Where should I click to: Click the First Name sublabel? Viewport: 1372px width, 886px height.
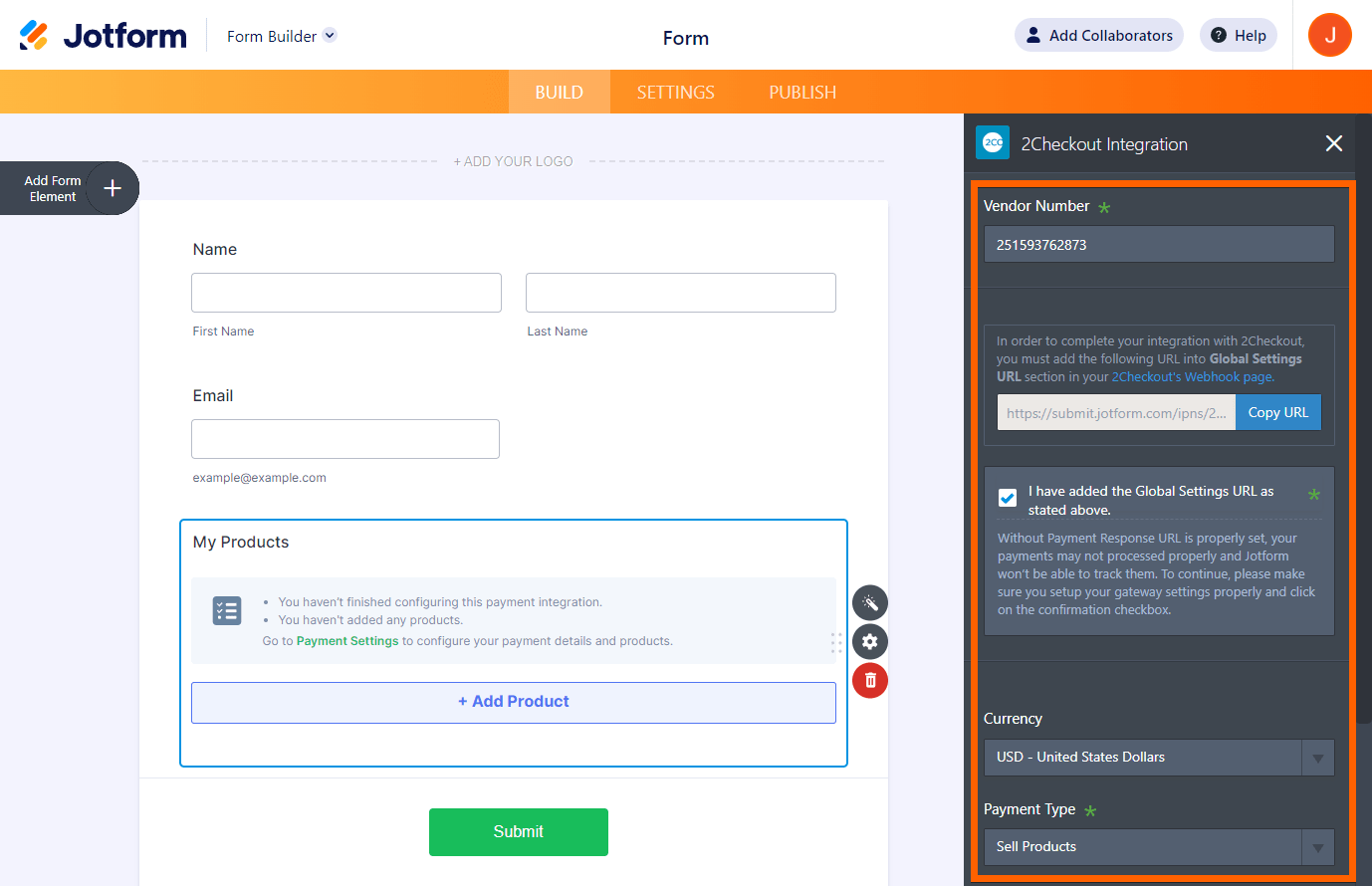click(x=223, y=332)
